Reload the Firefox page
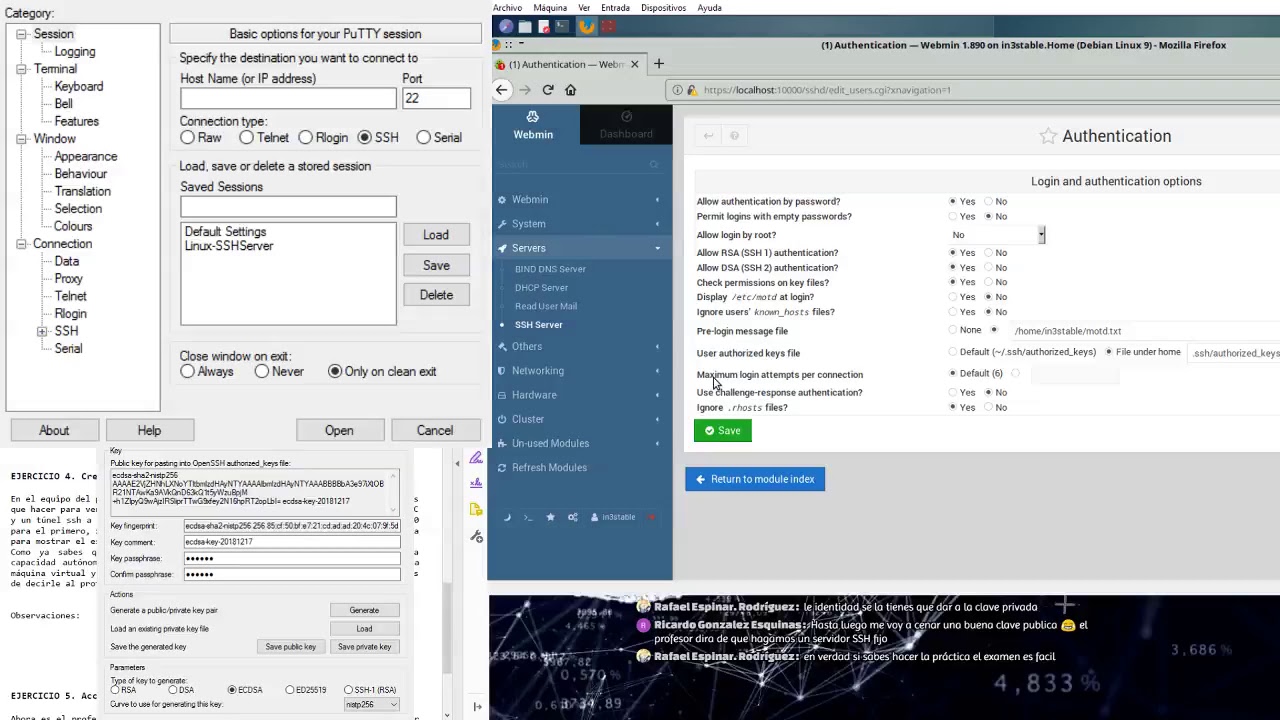Screen dimensions: 1280x720 (548, 90)
